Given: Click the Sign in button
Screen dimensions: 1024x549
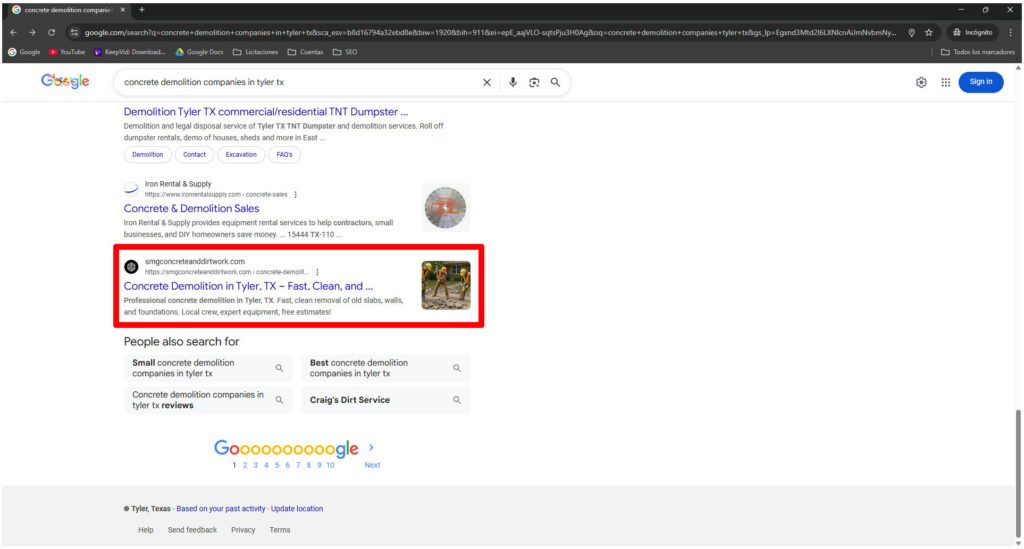Looking at the screenshot, I should (980, 82).
